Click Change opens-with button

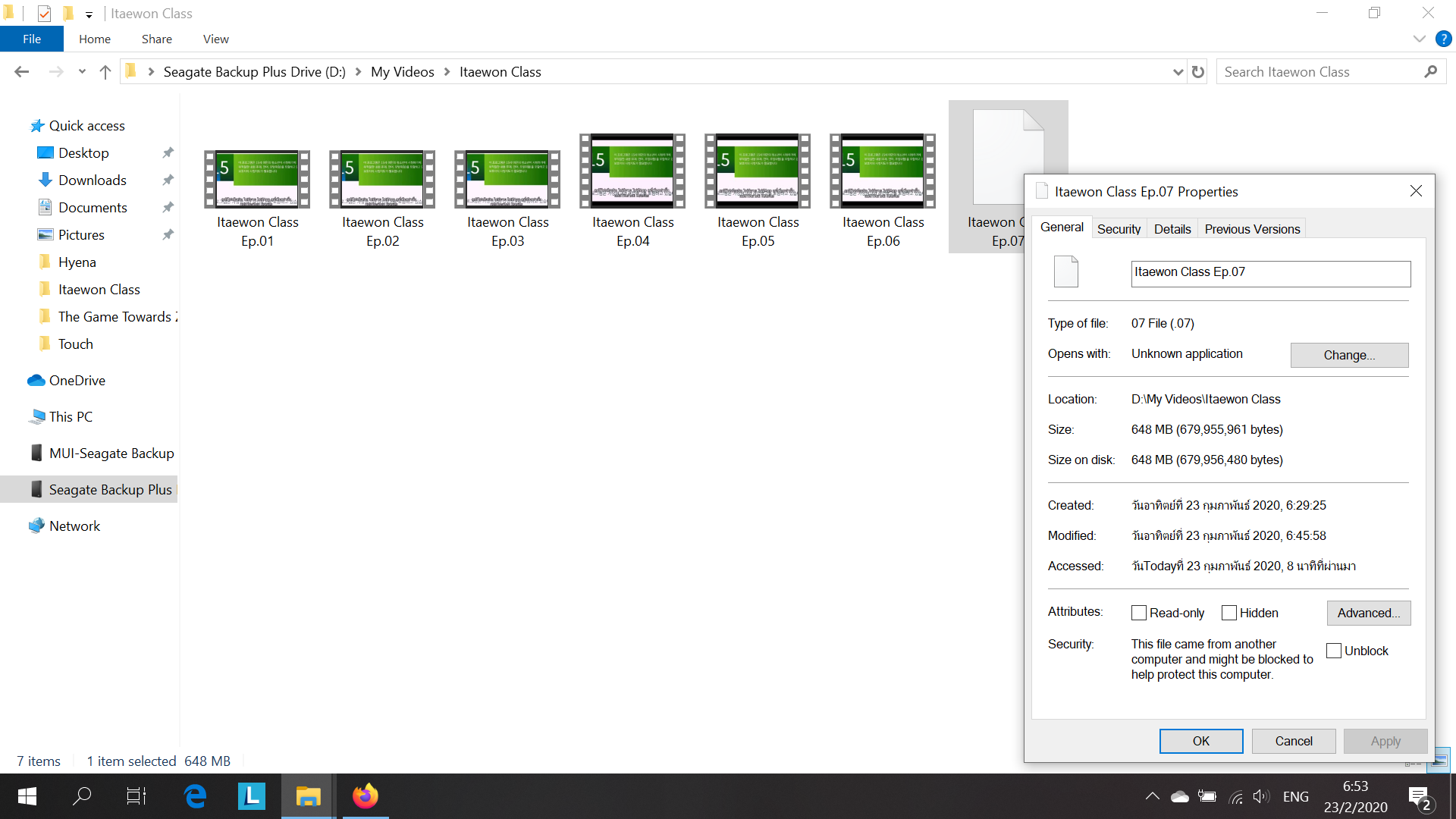click(1350, 355)
